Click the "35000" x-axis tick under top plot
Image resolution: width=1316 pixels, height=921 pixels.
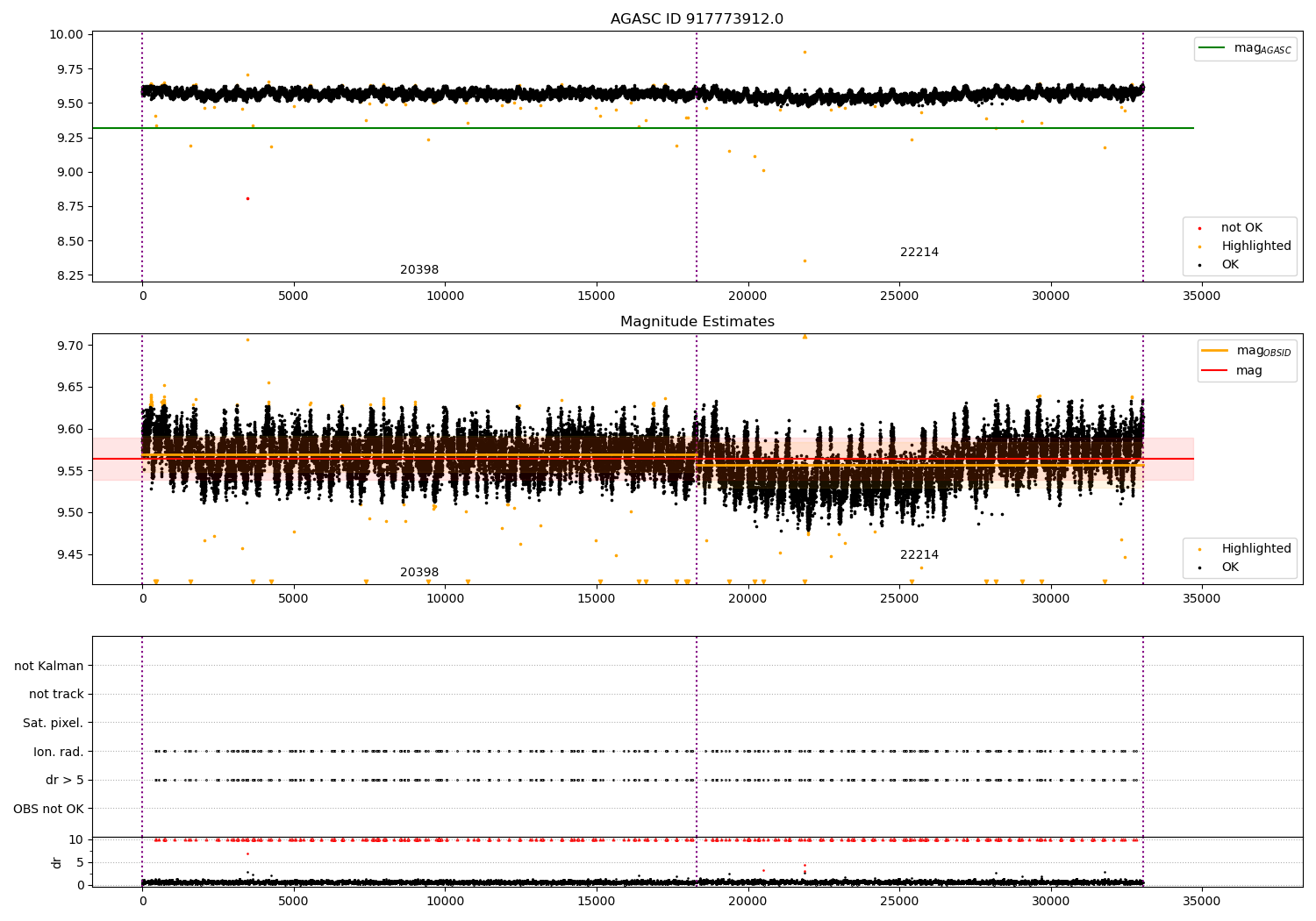1201,296
